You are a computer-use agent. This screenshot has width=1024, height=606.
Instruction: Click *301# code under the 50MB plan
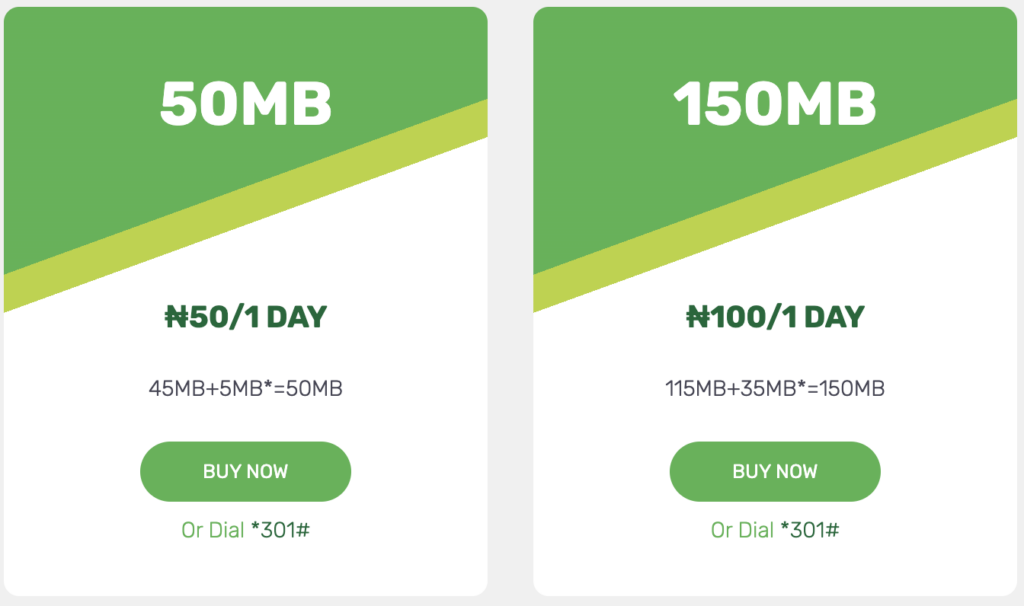pos(280,530)
